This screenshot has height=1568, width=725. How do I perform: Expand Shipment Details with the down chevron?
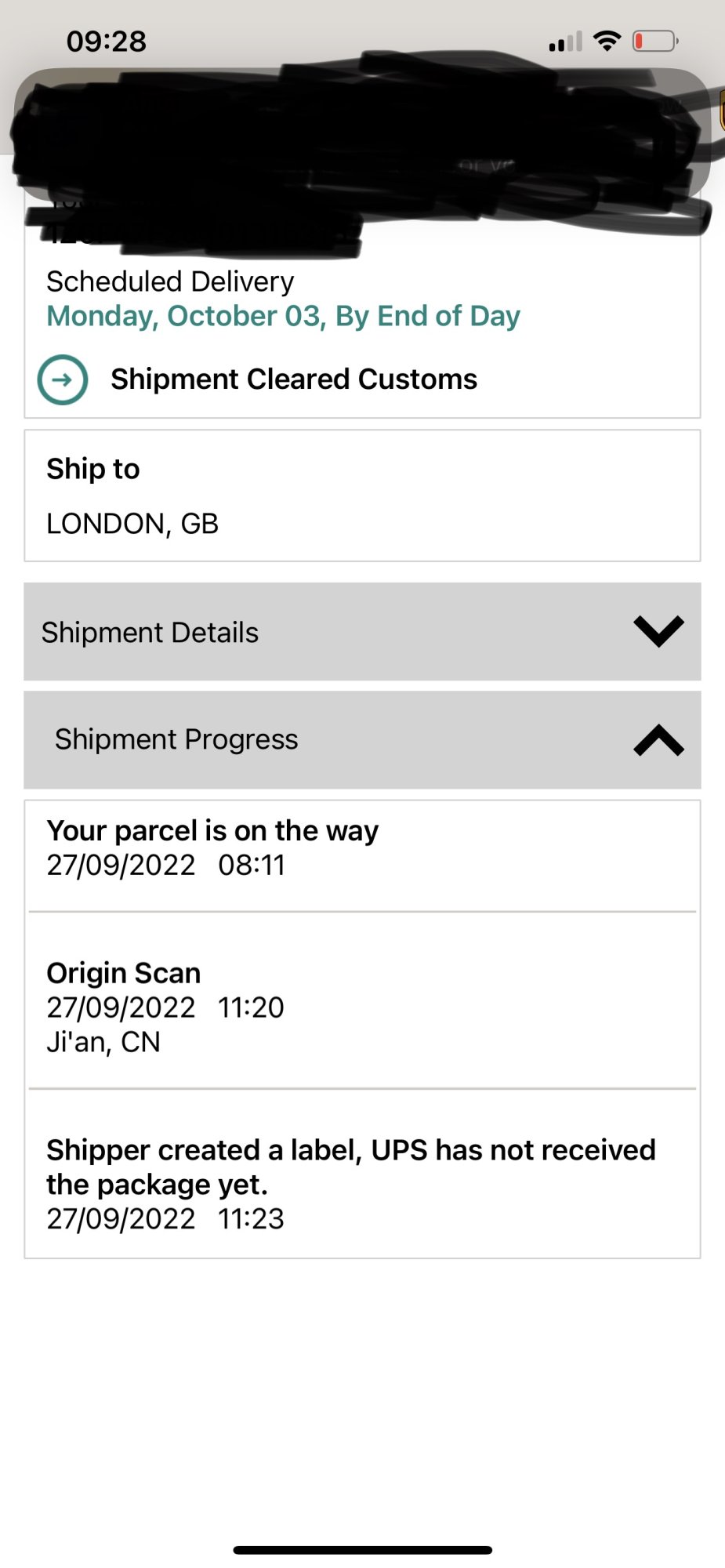point(658,631)
